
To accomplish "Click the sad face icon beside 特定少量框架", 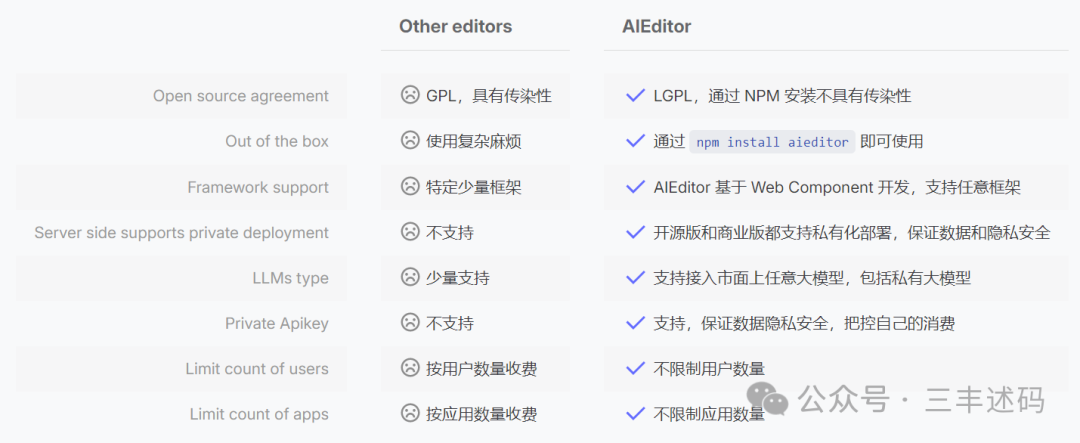I will click(x=410, y=186).
